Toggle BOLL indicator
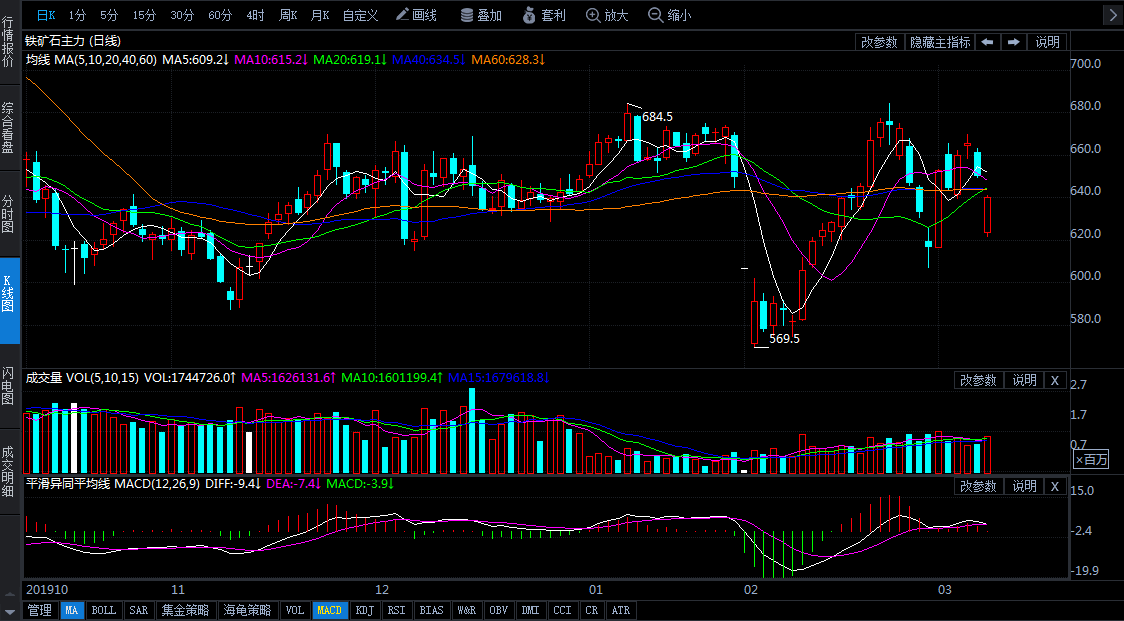The height and width of the screenshot is (621, 1124). [x=103, y=610]
